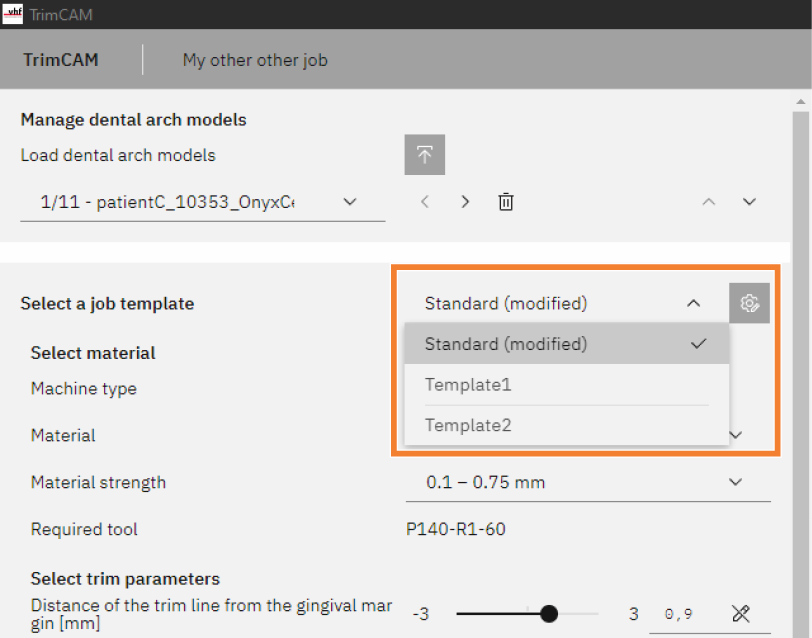Click the down chevron beside the trash icon
The height and width of the screenshot is (638, 812).
749,202
